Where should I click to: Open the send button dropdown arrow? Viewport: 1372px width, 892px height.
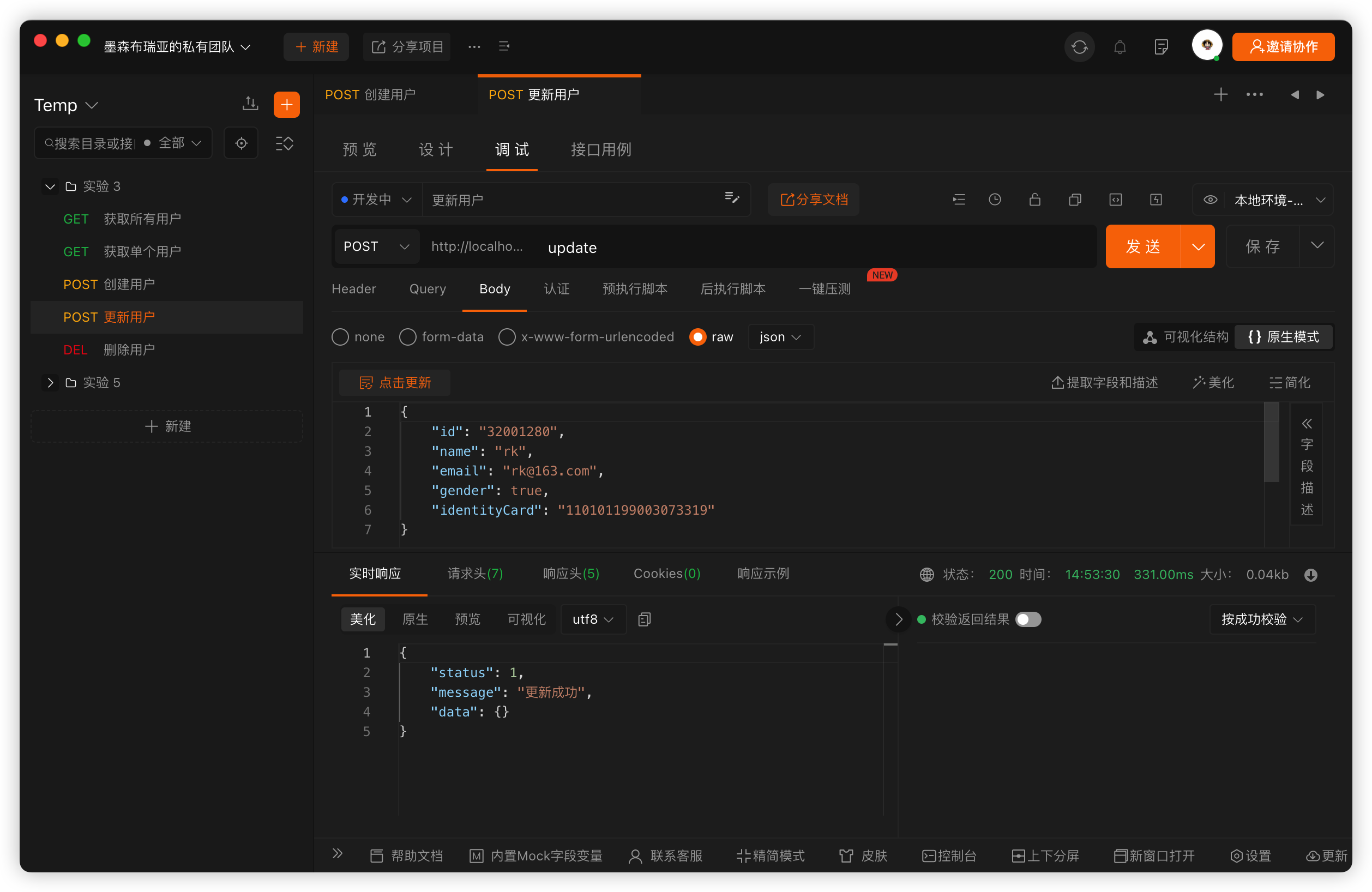click(x=1198, y=246)
